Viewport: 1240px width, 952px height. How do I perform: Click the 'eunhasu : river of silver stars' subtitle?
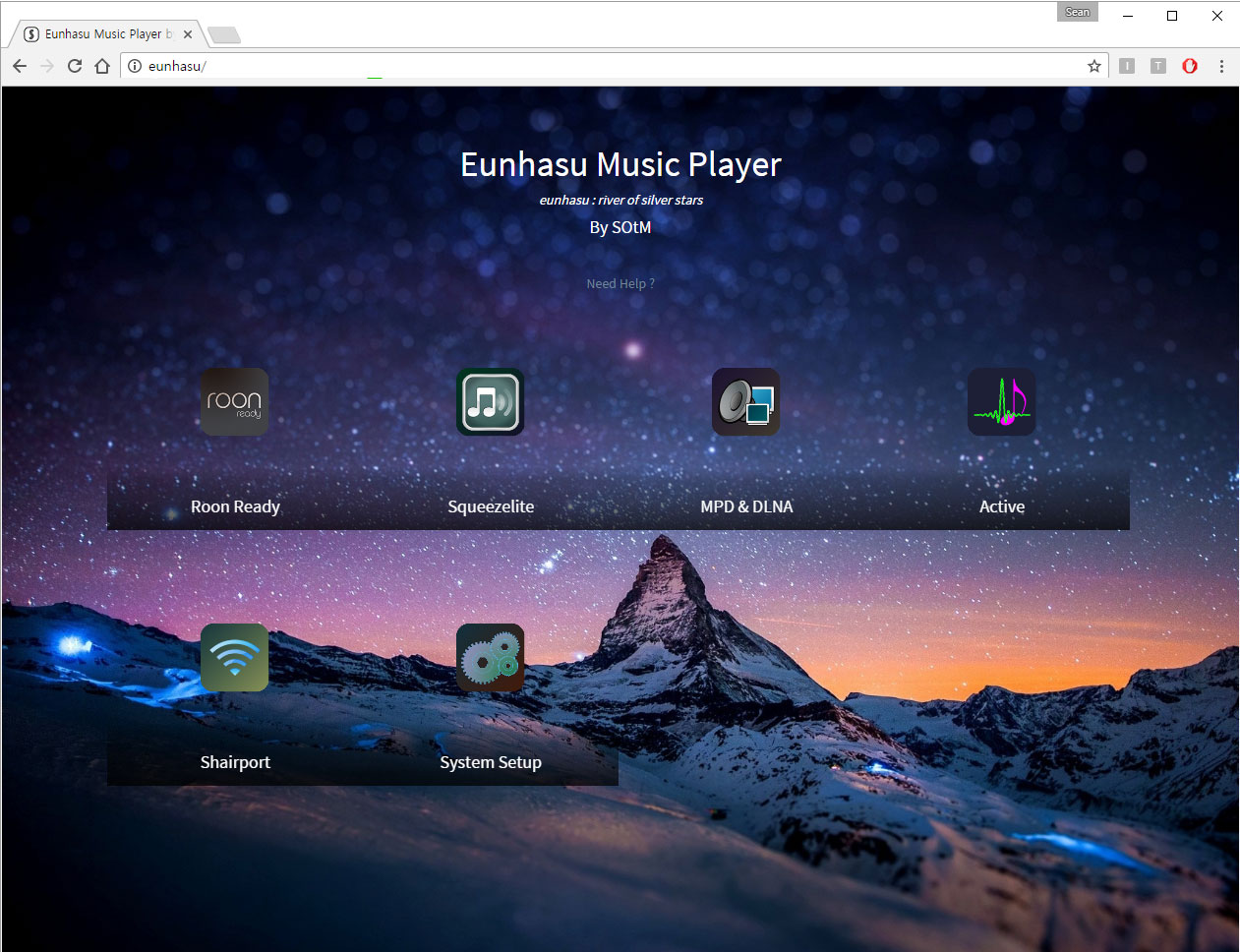(x=620, y=200)
